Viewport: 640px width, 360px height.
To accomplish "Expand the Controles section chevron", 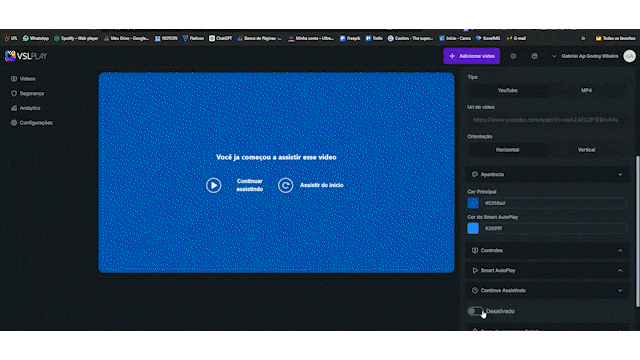I will pos(620,251).
